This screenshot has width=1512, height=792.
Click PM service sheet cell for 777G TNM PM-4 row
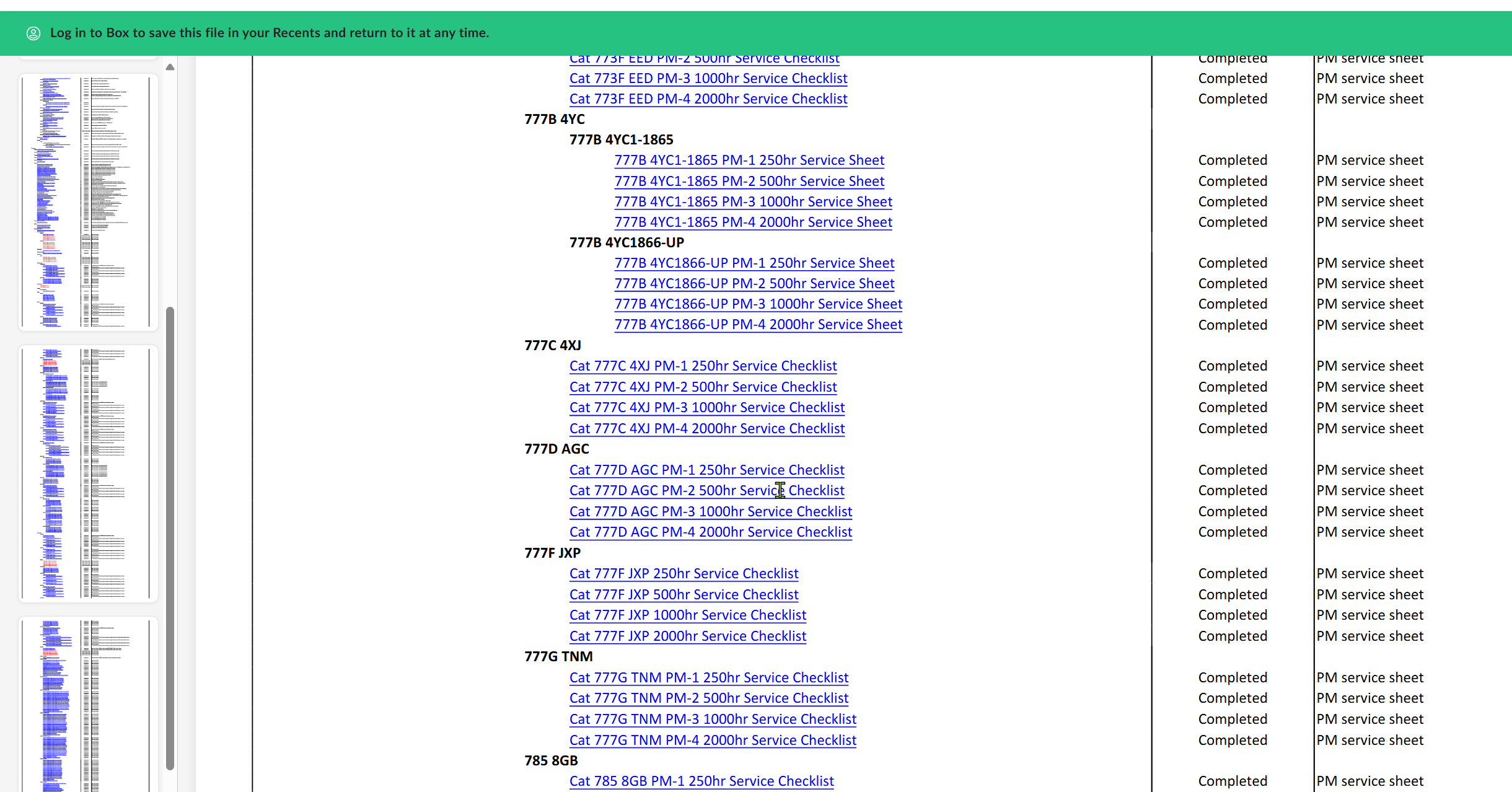(1369, 740)
